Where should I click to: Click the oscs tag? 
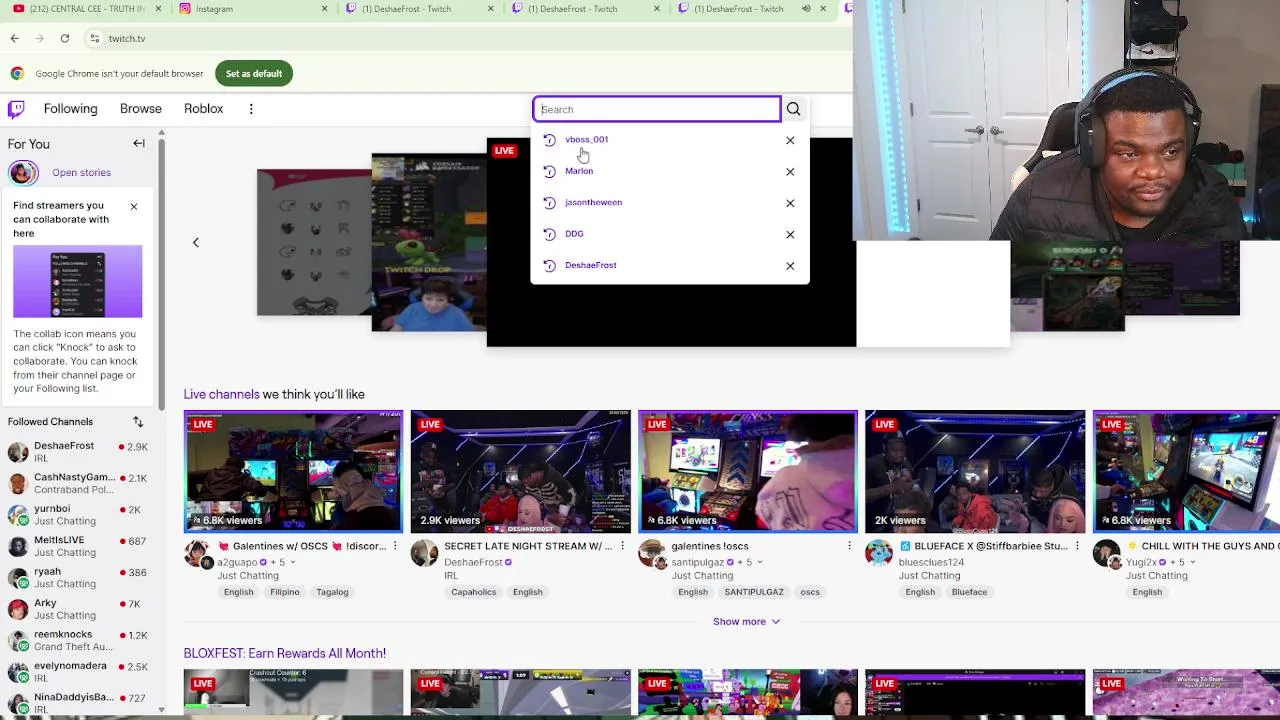pyautogui.click(x=810, y=592)
